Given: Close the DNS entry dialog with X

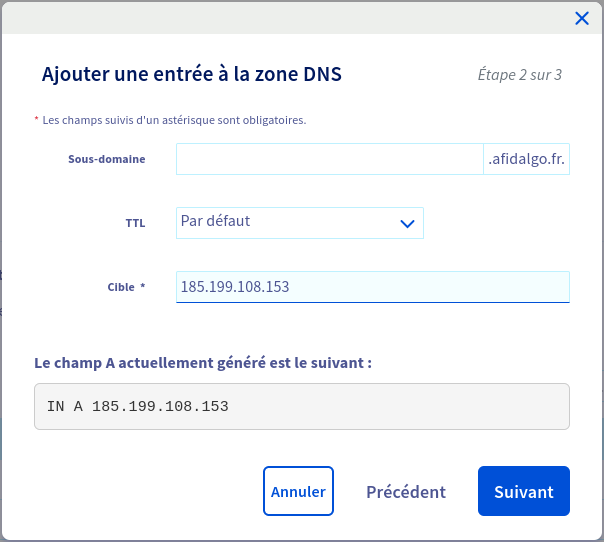Looking at the screenshot, I should [582, 18].
